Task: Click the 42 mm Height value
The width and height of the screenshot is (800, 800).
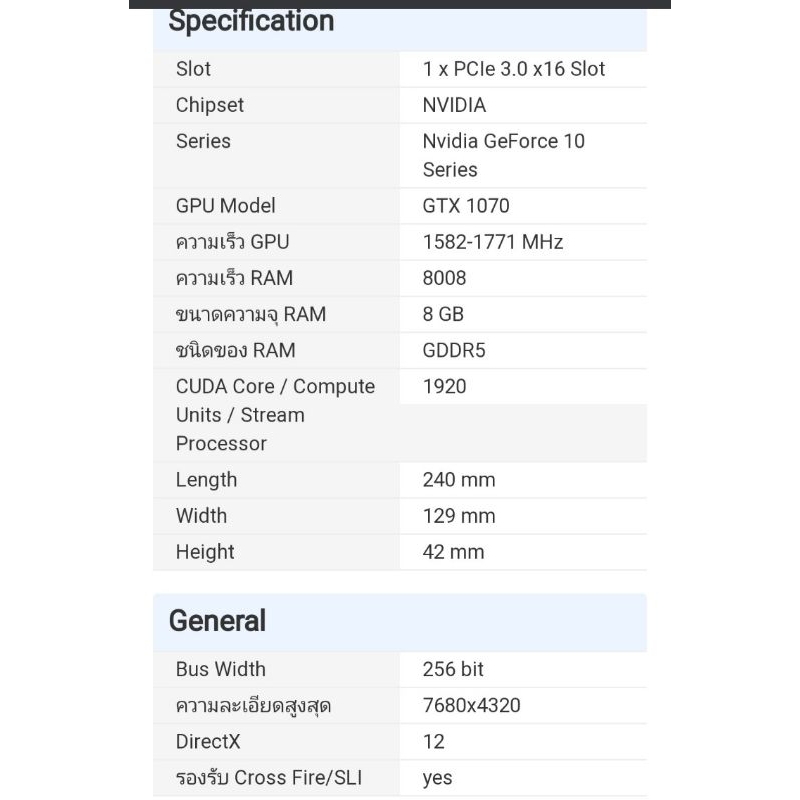Action: pyautogui.click(x=453, y=552)
